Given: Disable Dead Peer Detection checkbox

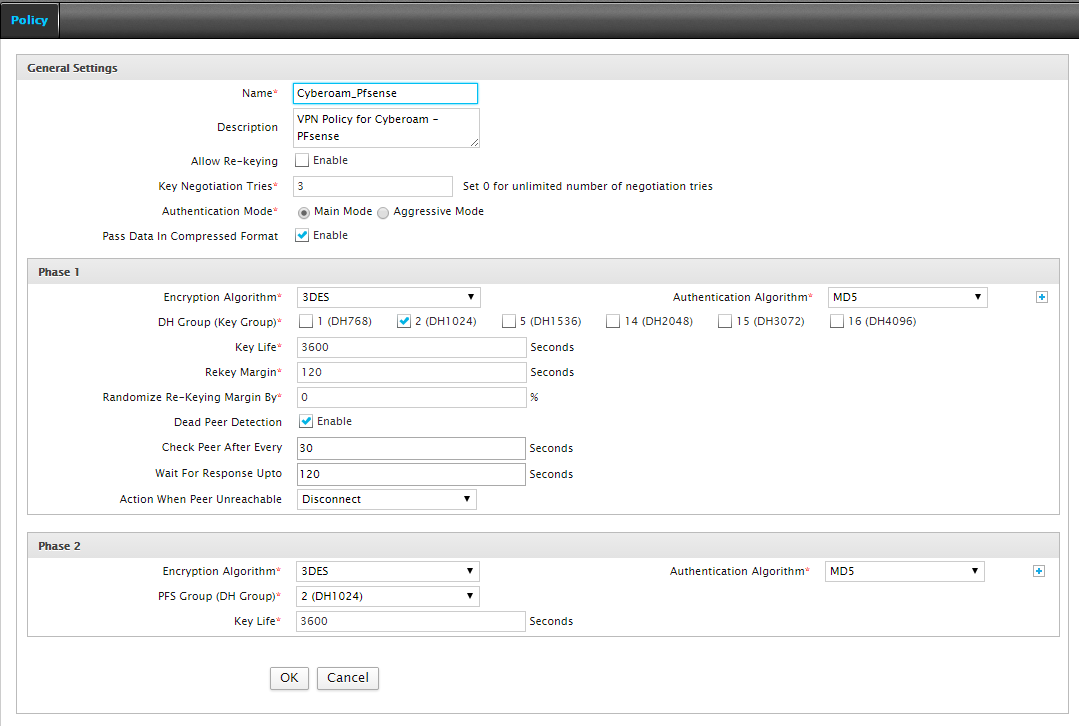Looking at the screenshot, I should coord(306,421).
